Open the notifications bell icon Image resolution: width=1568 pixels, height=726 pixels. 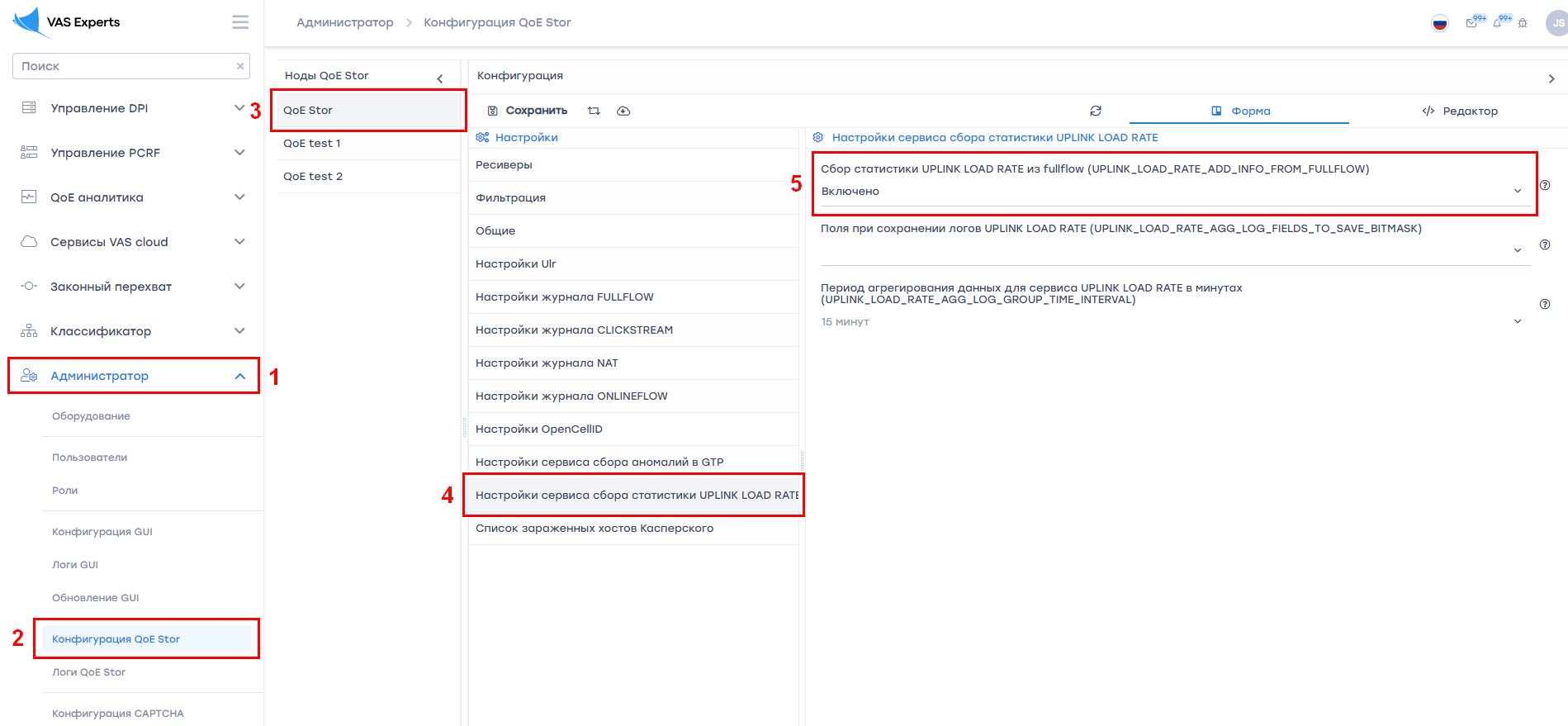coord(1498,23)
